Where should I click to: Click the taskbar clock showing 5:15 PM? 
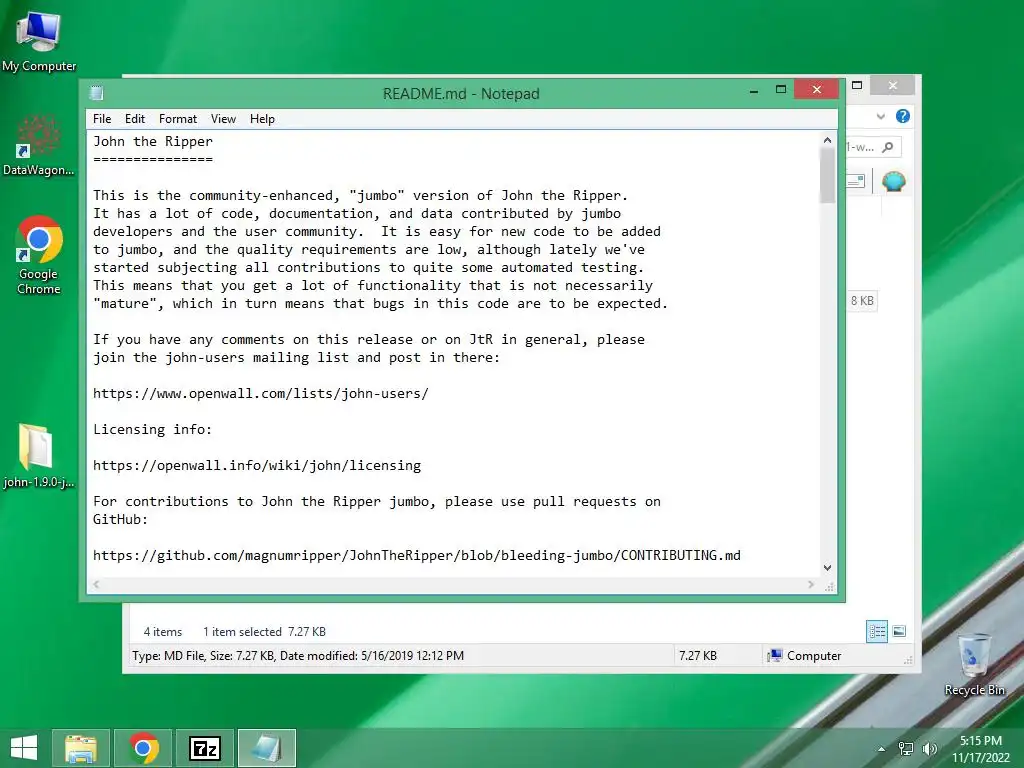(x=981, y=748)
